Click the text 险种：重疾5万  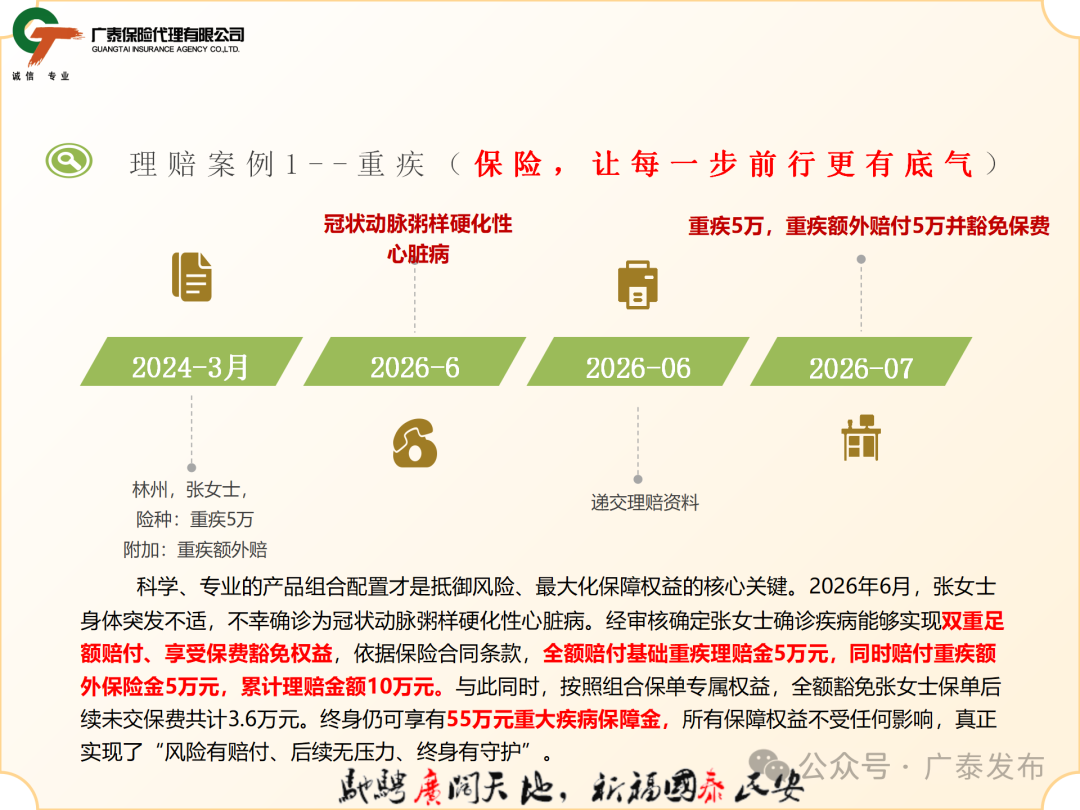click(x=195, y=519)
